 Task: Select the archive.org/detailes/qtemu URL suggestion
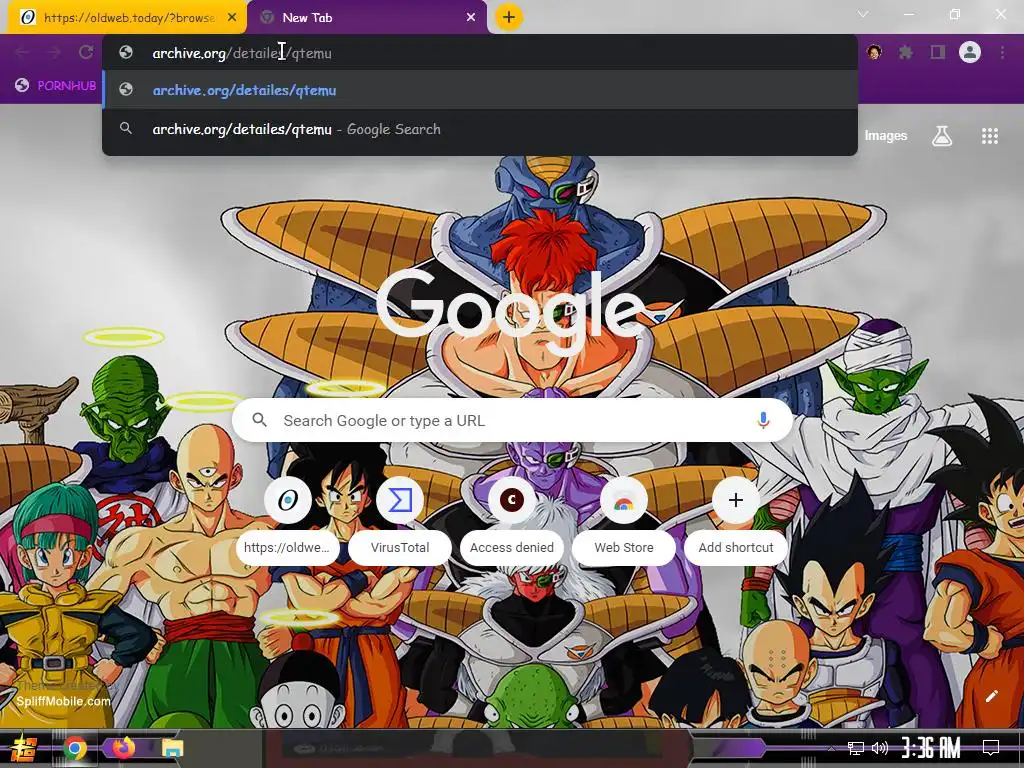(480, 90)
